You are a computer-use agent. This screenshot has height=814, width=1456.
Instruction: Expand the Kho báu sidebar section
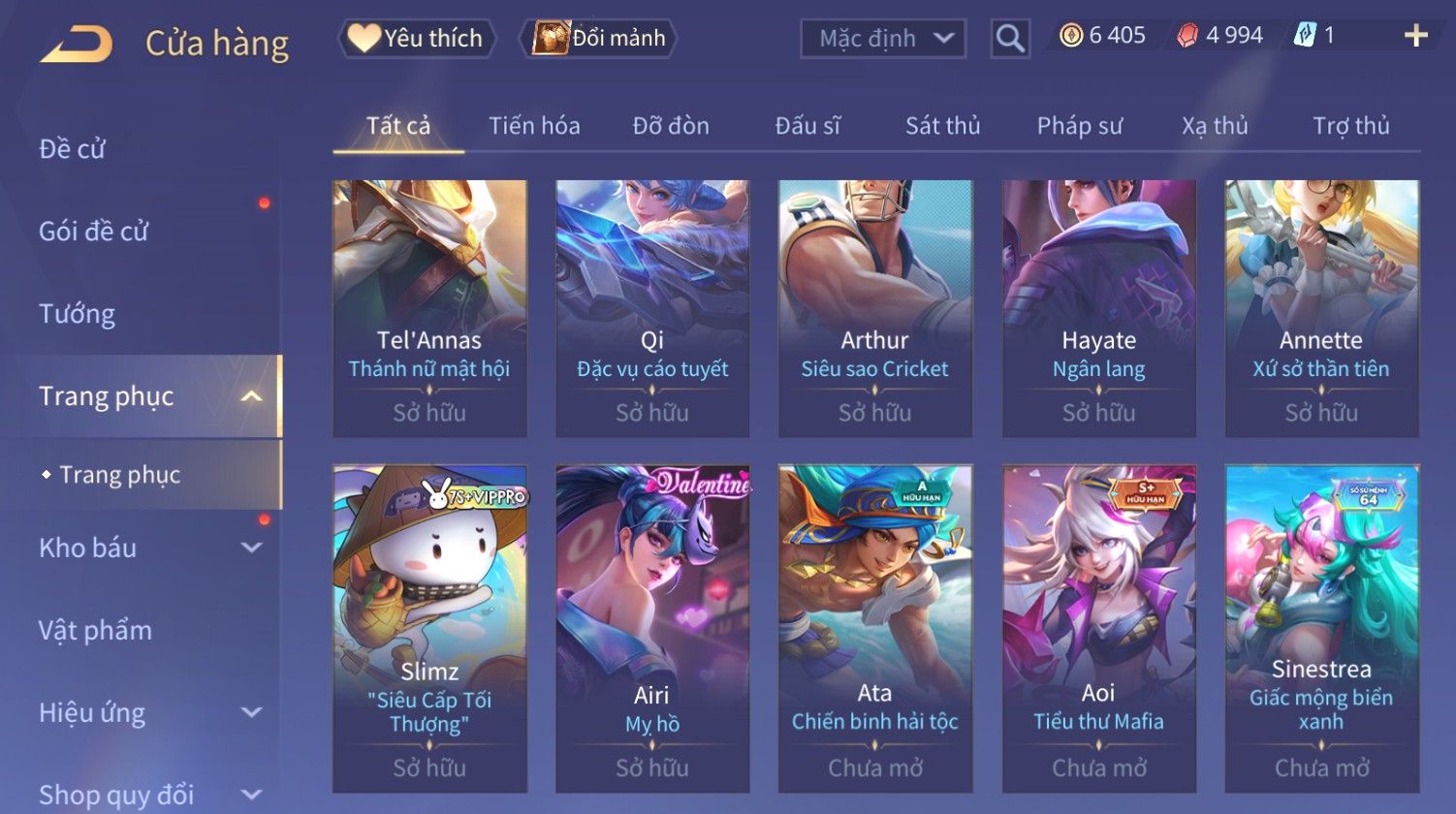(252, 548)
